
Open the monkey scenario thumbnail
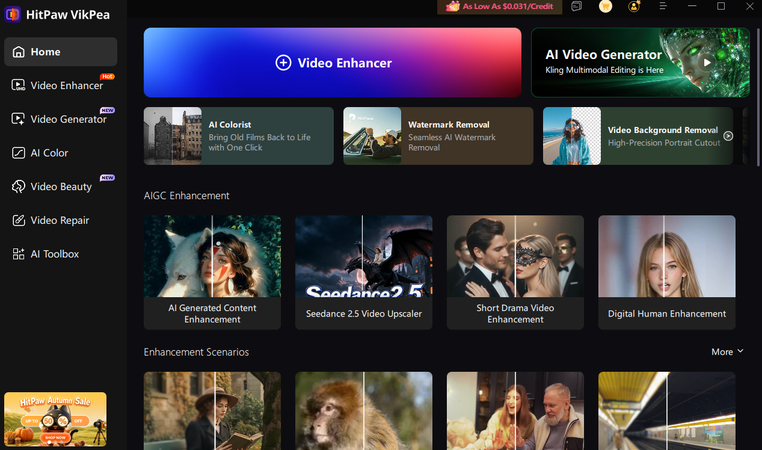(364, 411)
